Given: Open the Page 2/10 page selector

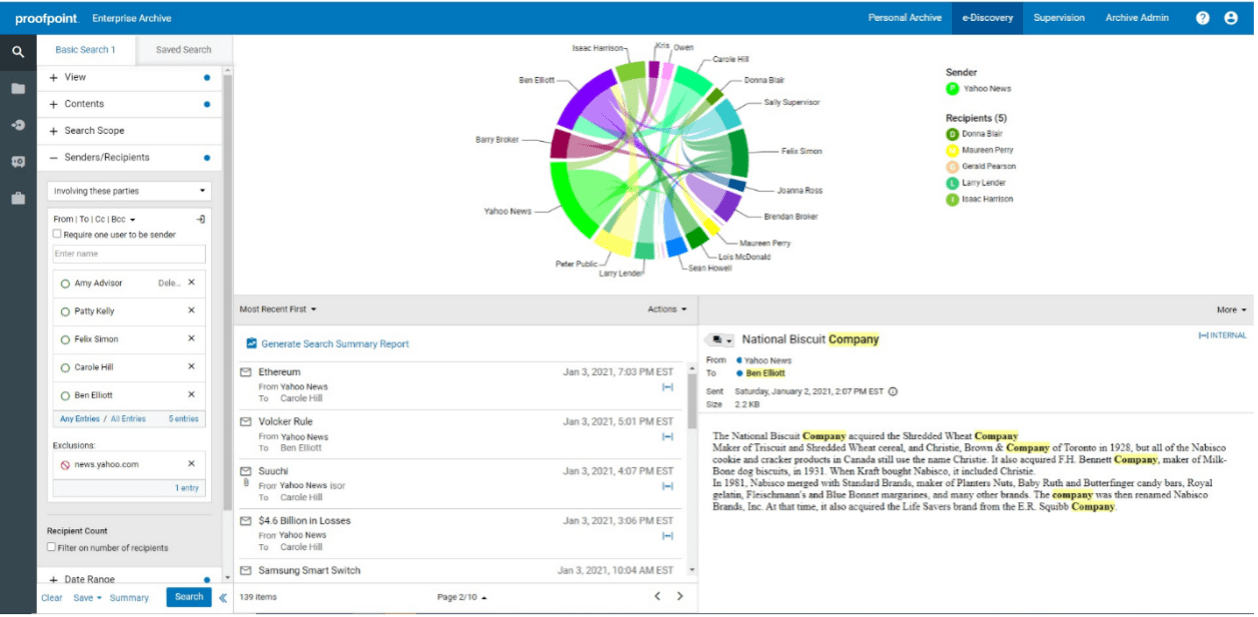Looking at the screenshot, I should click(462, 597).
